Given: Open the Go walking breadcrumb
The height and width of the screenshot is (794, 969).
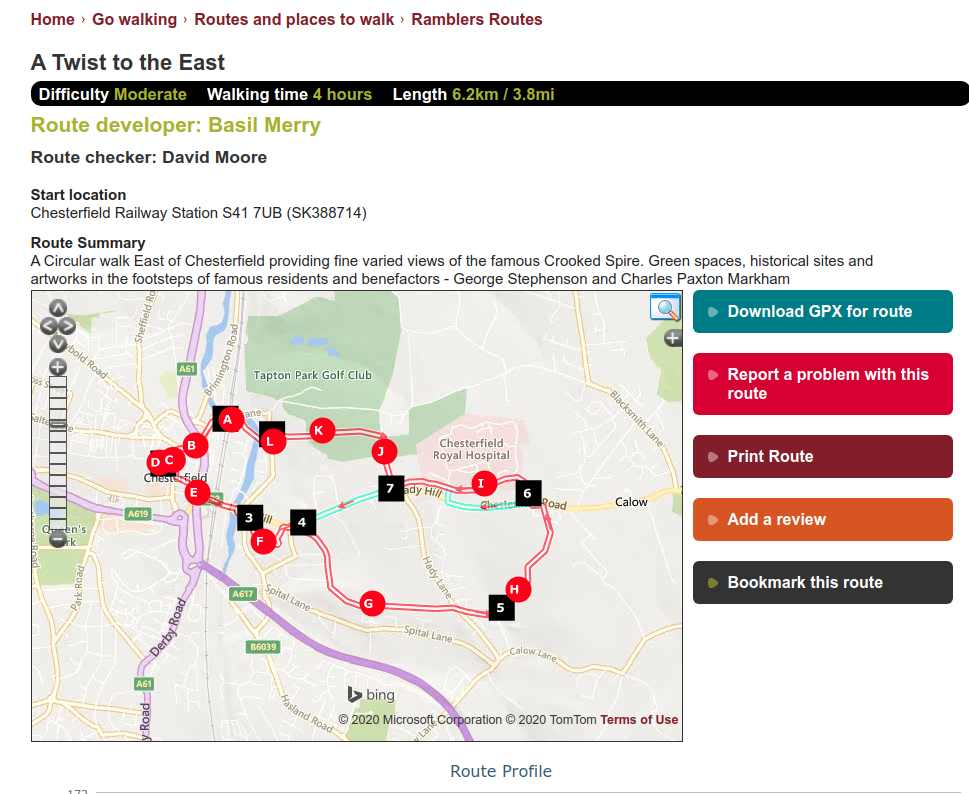Looking at the screenshot, I should tap(134, 19).
